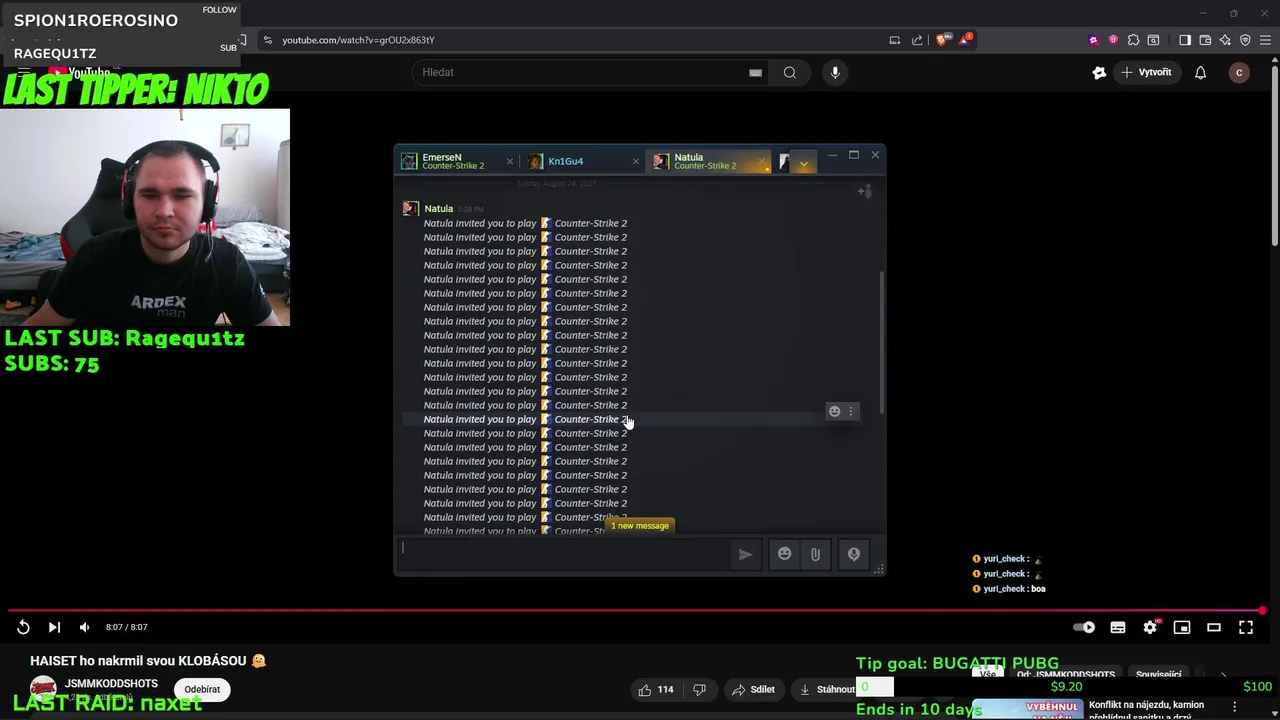The width and height of the screenshot is (1280, 720).
Task: Replay the YouTube video
Action: tap(23, 627)
